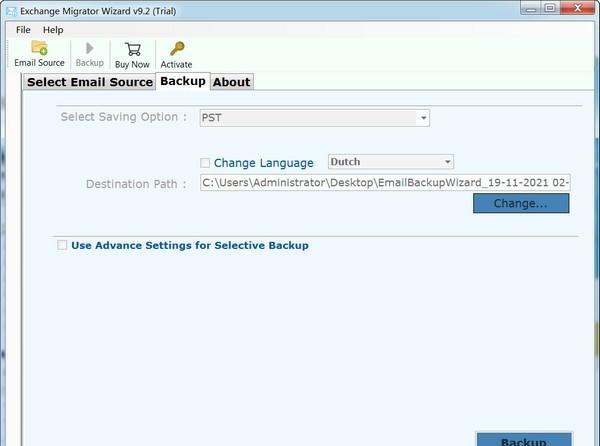Close the Exchange Migrator Wizard window

577,8
